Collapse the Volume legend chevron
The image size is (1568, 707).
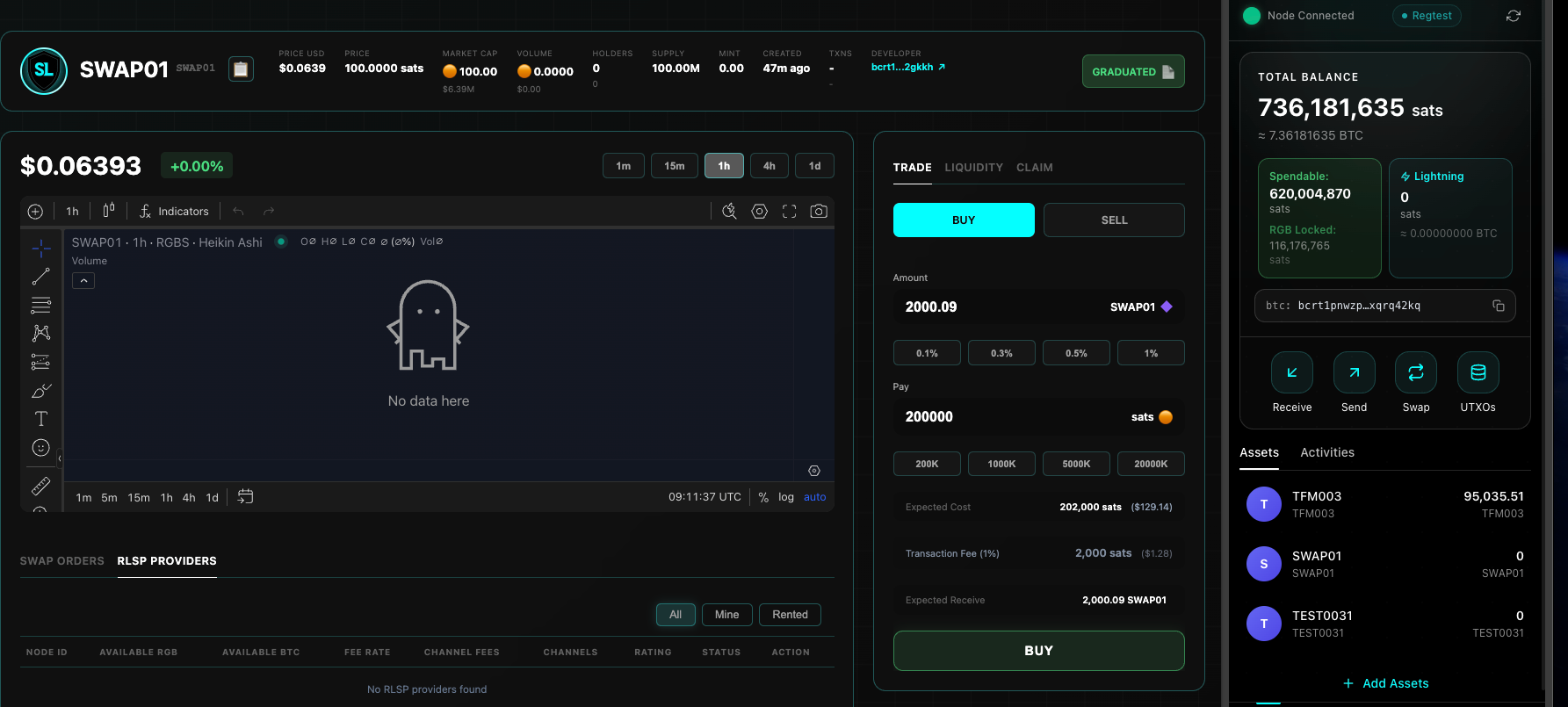(x=83, y=281)
